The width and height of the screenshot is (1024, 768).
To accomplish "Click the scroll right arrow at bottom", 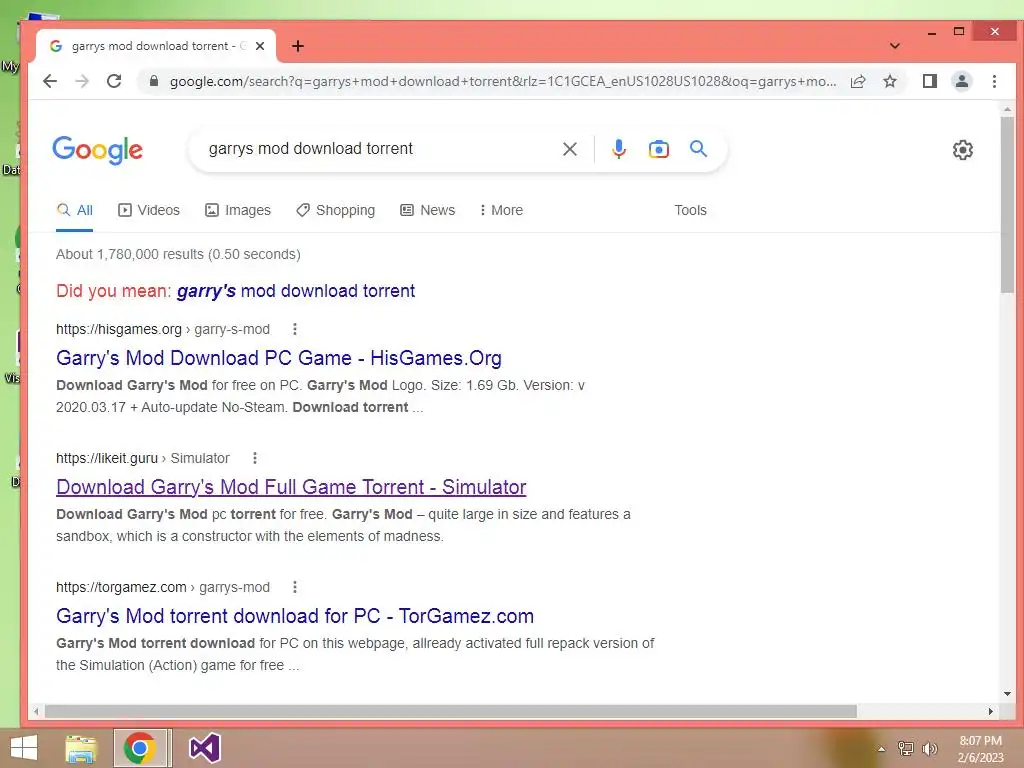I will (x=991, y=711).
